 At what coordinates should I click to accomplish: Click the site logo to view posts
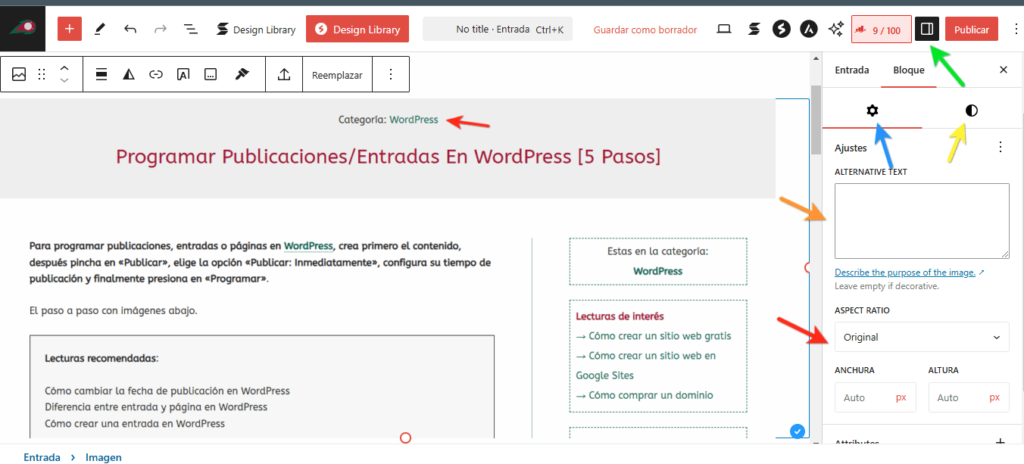pyautogui.click(x=23, y=28)
